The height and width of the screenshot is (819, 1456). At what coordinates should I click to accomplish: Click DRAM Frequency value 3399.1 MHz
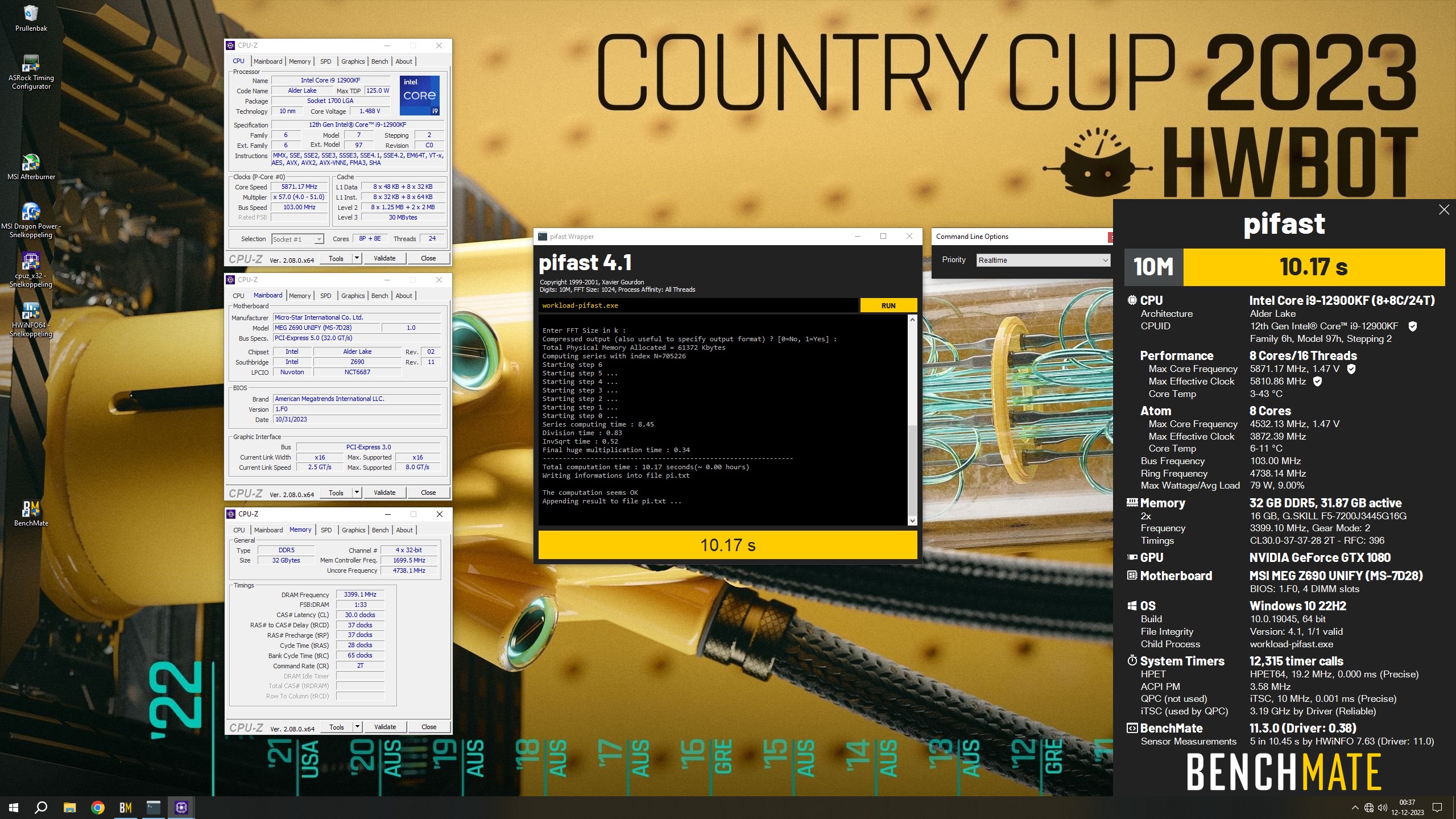click(360, 594)
